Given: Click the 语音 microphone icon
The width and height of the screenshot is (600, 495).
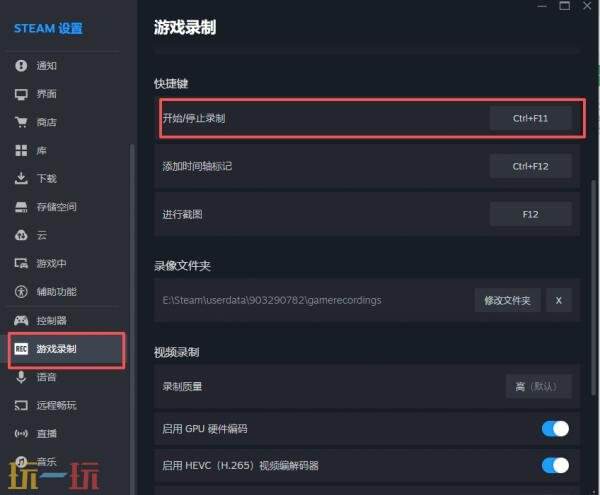Looking at the screenshot, I should [x=21, y=377].
